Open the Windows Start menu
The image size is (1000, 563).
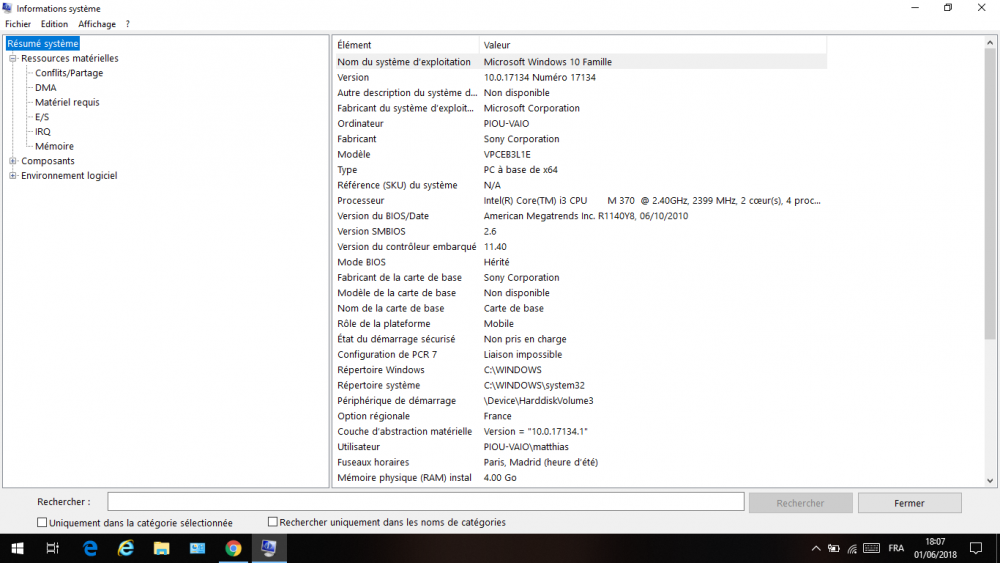pyautogui.click(x=17, y=548)
